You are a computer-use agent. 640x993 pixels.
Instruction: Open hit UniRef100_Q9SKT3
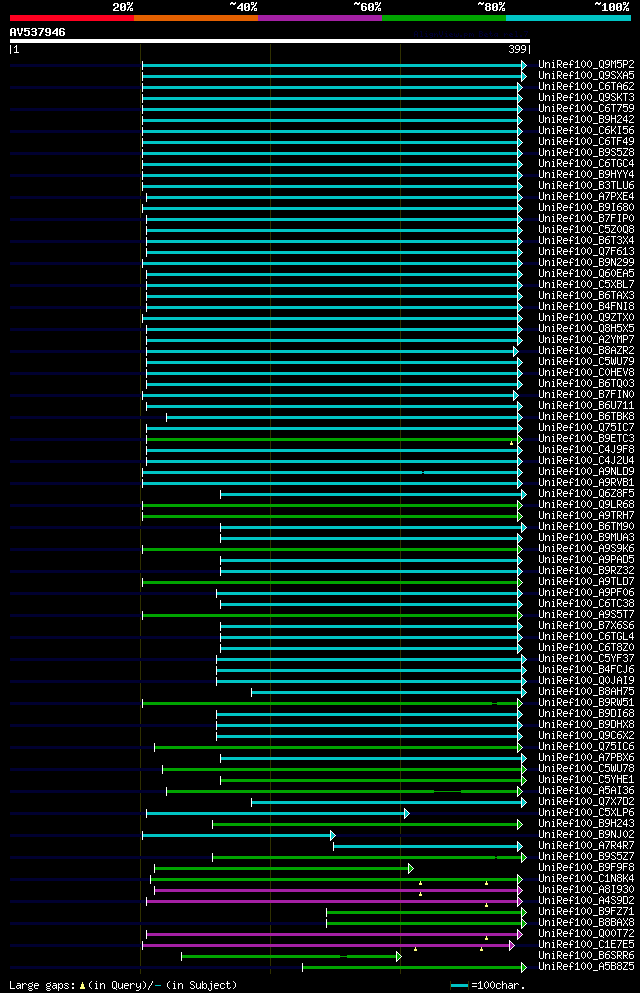(586, 98)
